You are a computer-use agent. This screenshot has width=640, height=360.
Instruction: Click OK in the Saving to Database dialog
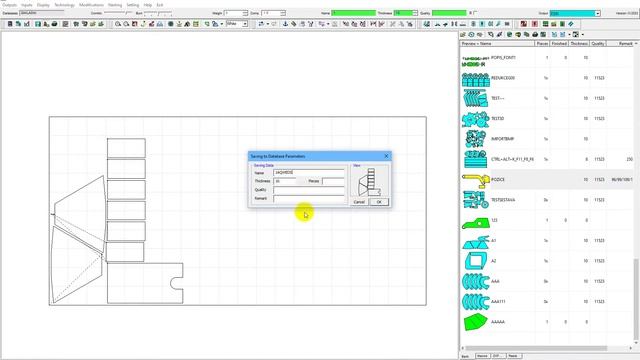[x=379, y=202]
